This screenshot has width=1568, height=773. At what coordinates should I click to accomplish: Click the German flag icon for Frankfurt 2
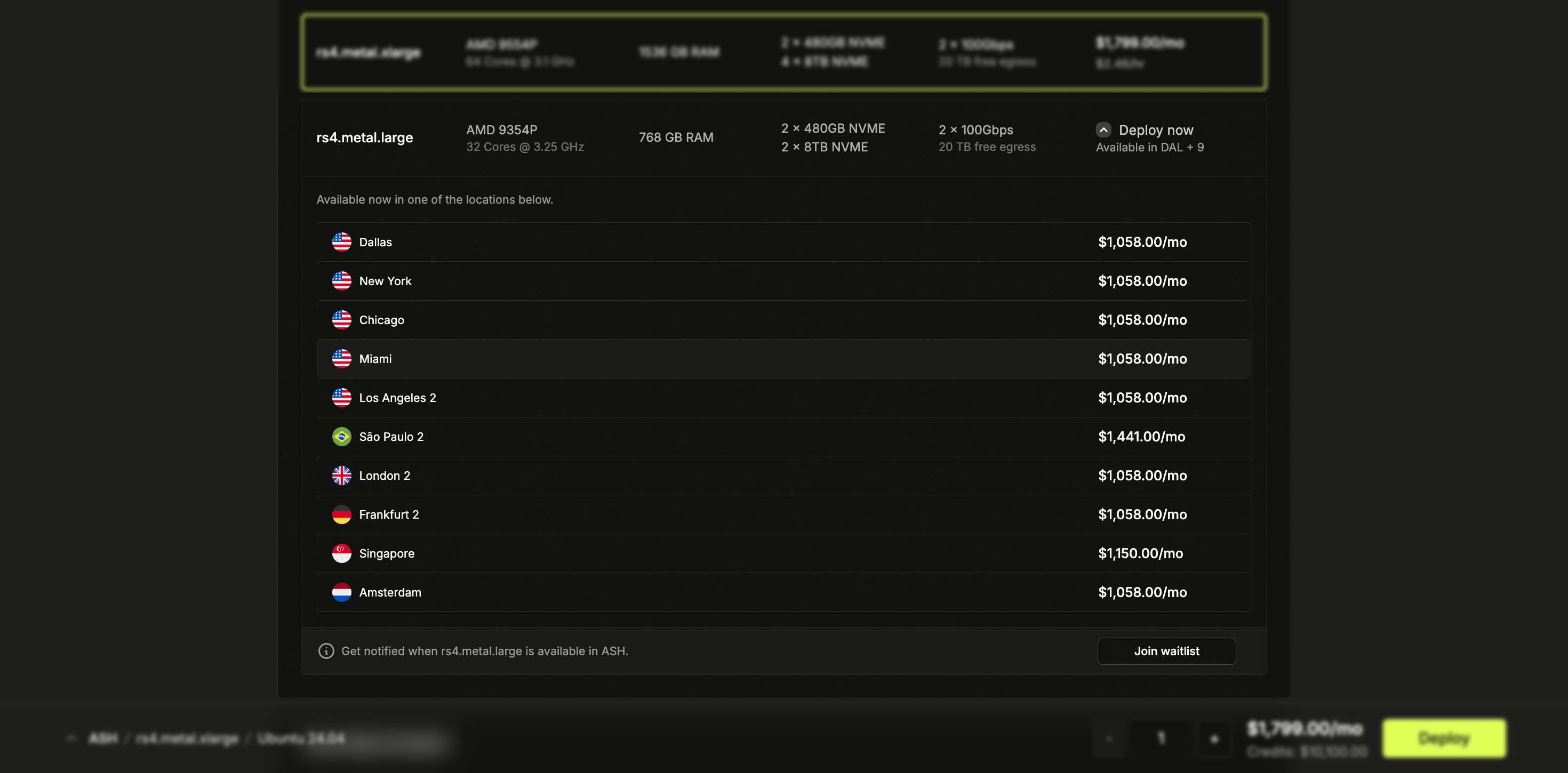click(x=341, y=514)
